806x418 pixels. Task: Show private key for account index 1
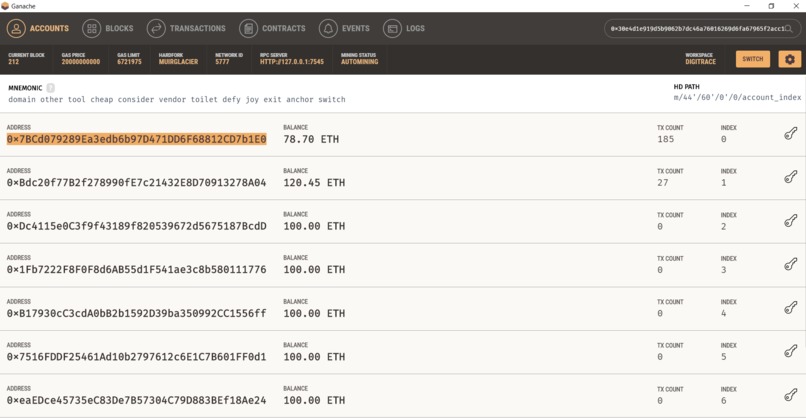click(x=791, y=177)
